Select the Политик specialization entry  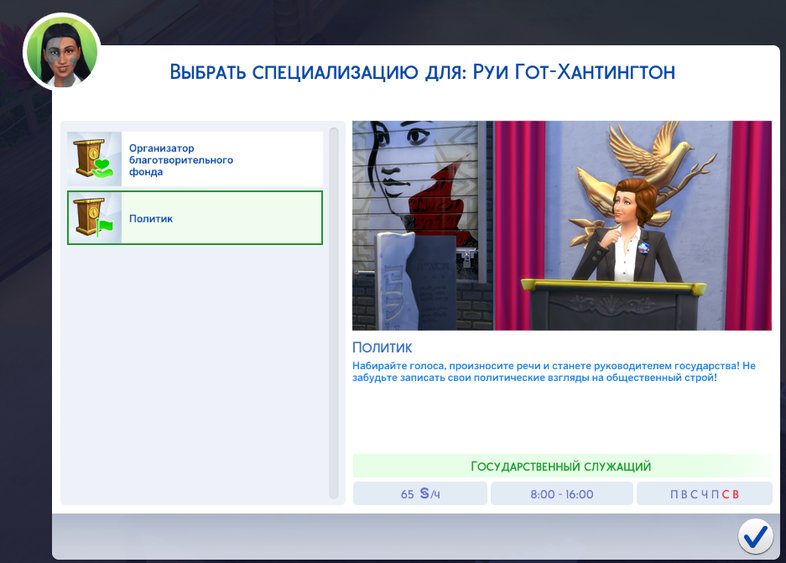(195, 218)
